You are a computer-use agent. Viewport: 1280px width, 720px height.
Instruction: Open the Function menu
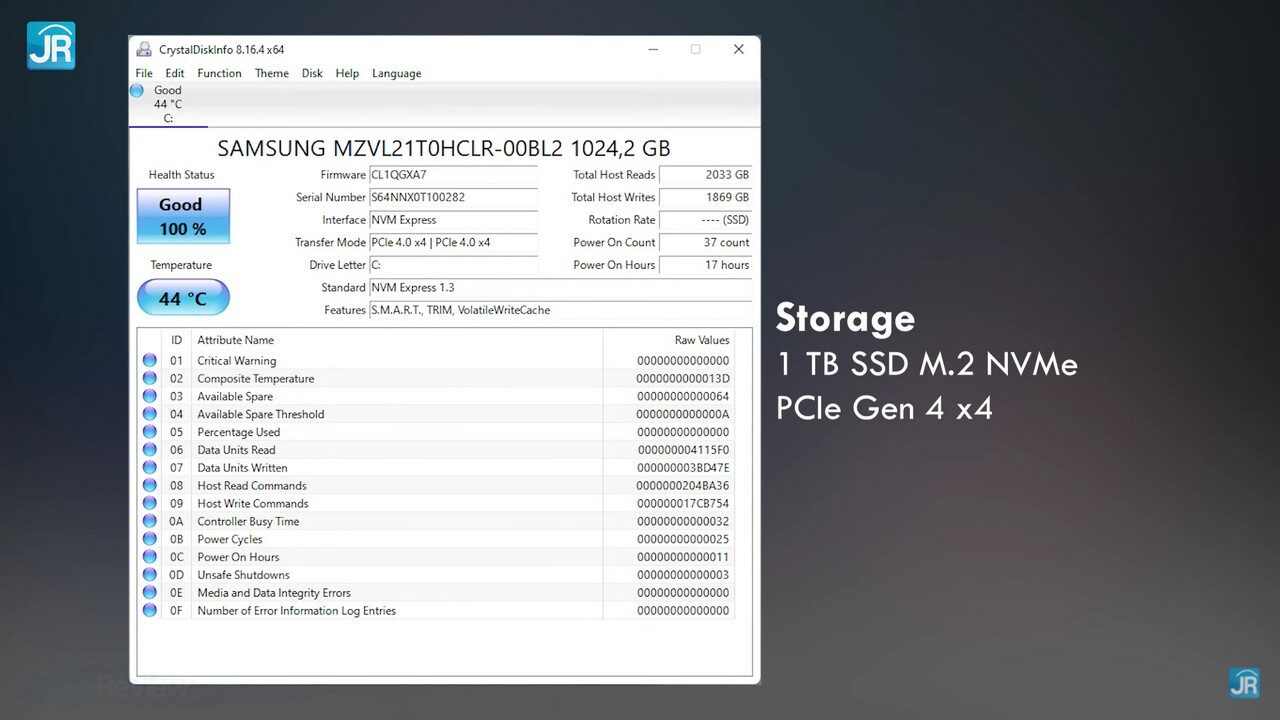pos(219,73)
